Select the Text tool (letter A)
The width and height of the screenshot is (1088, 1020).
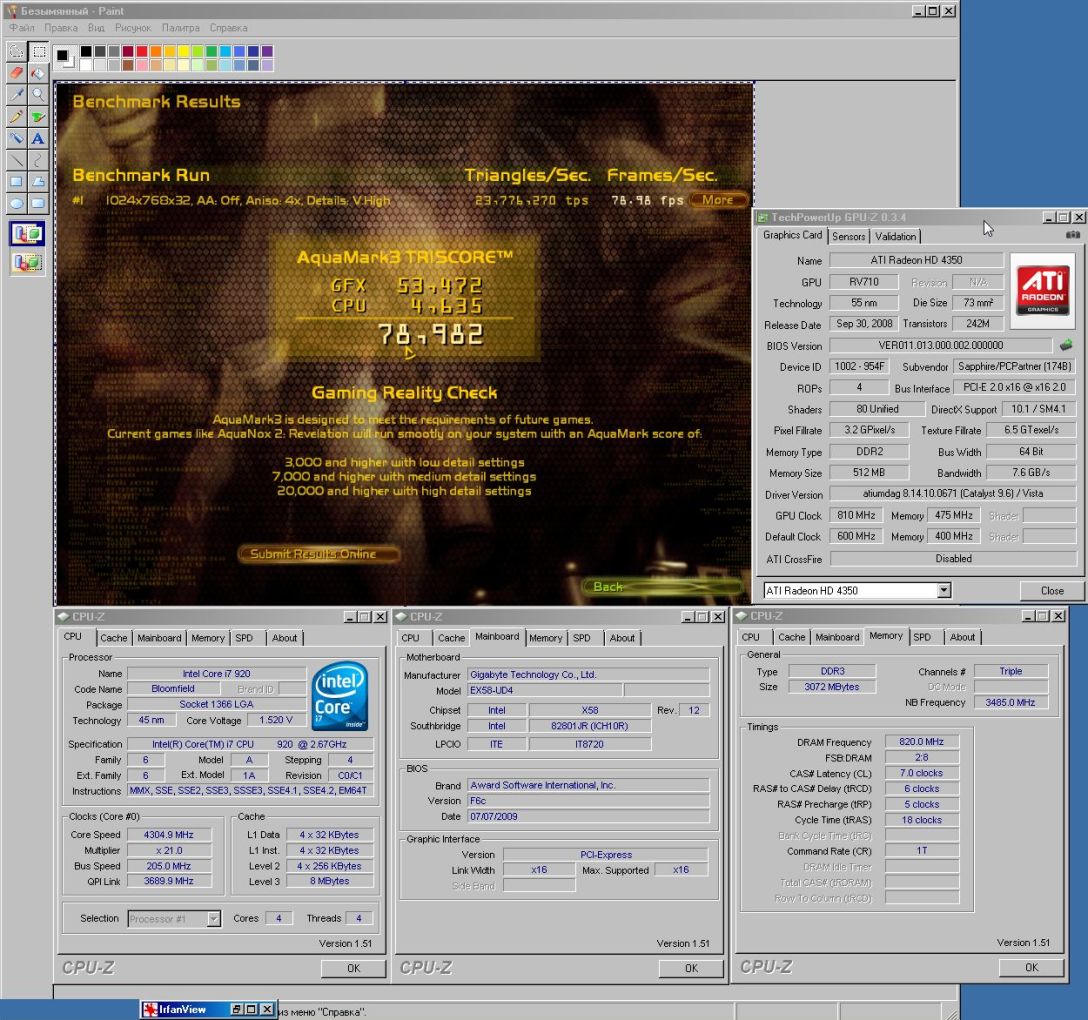[x=38, y=138]
